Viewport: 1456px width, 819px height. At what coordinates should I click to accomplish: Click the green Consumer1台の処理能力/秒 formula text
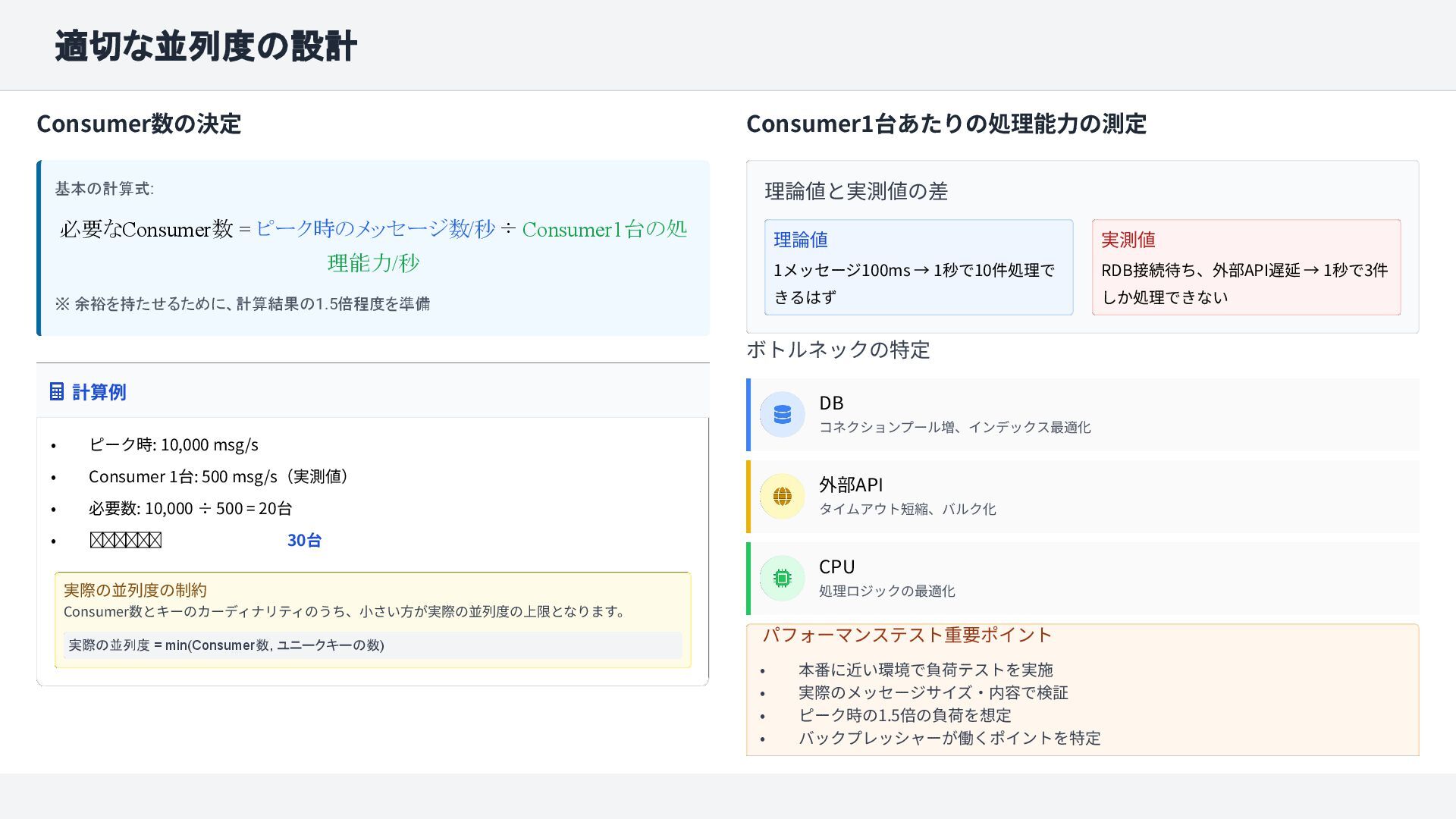coord(604,230)
